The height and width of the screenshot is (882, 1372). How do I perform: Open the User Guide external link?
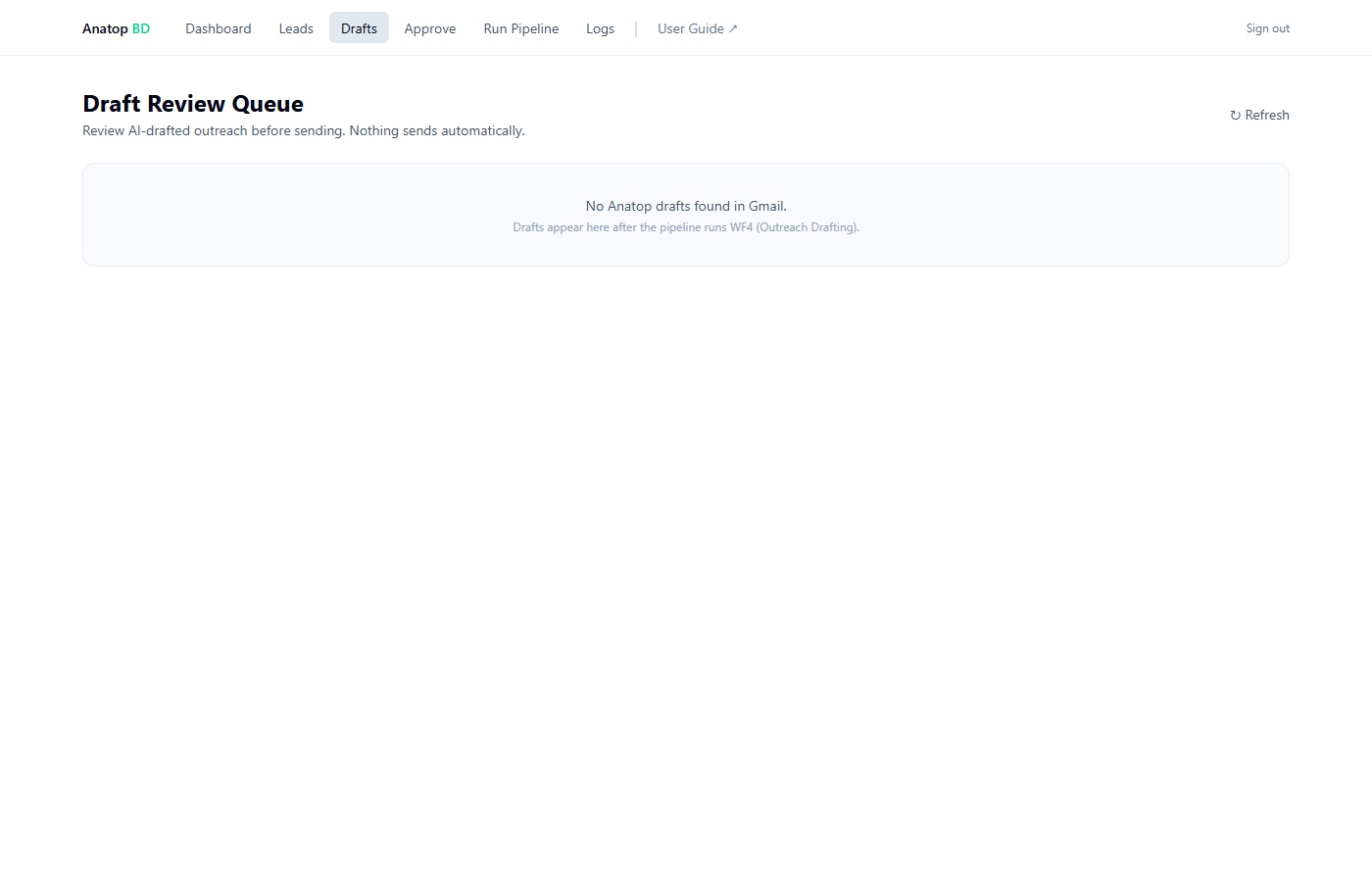click(697, 28)
